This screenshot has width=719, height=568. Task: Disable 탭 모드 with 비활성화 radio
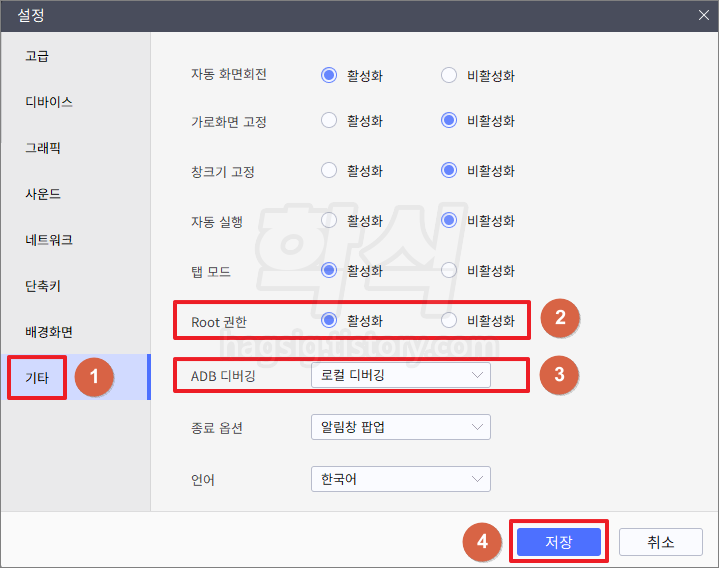pos(448,270)
